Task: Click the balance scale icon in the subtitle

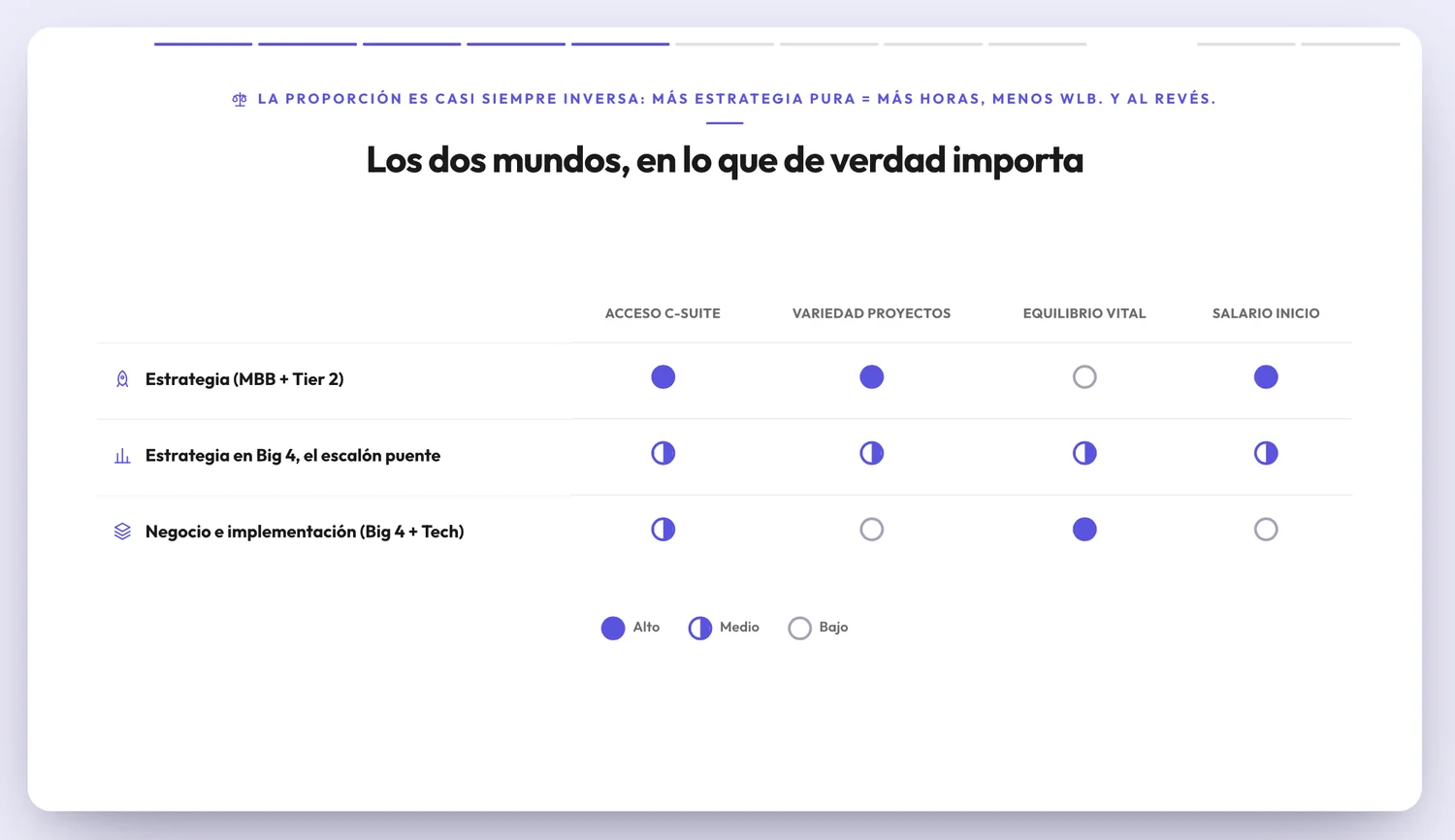Action: (240, 99)
